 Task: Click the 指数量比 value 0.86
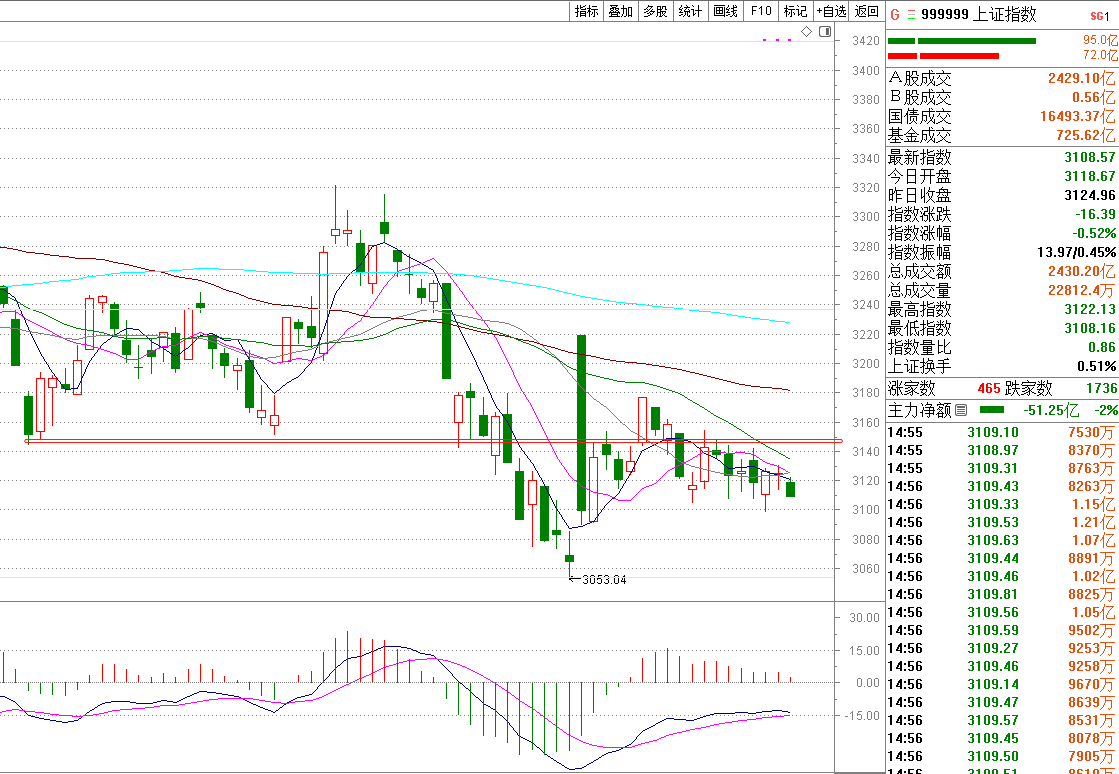point(1102,347)
